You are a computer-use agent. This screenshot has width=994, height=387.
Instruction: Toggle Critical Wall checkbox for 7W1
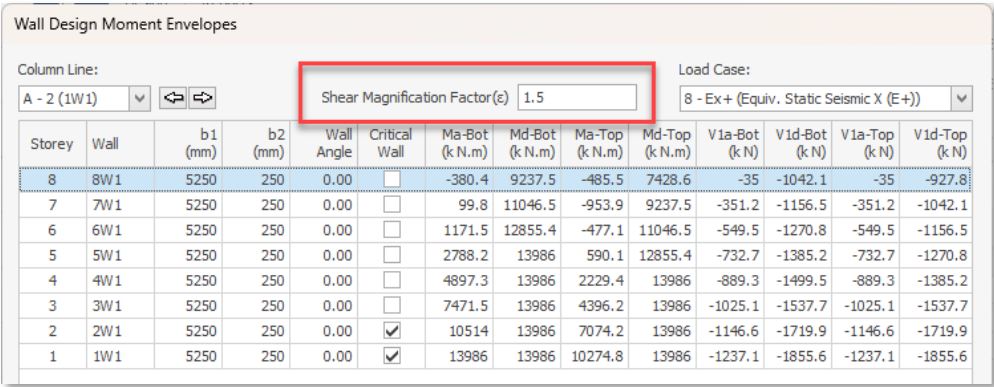pyautogui.click(x=392, y=204)
